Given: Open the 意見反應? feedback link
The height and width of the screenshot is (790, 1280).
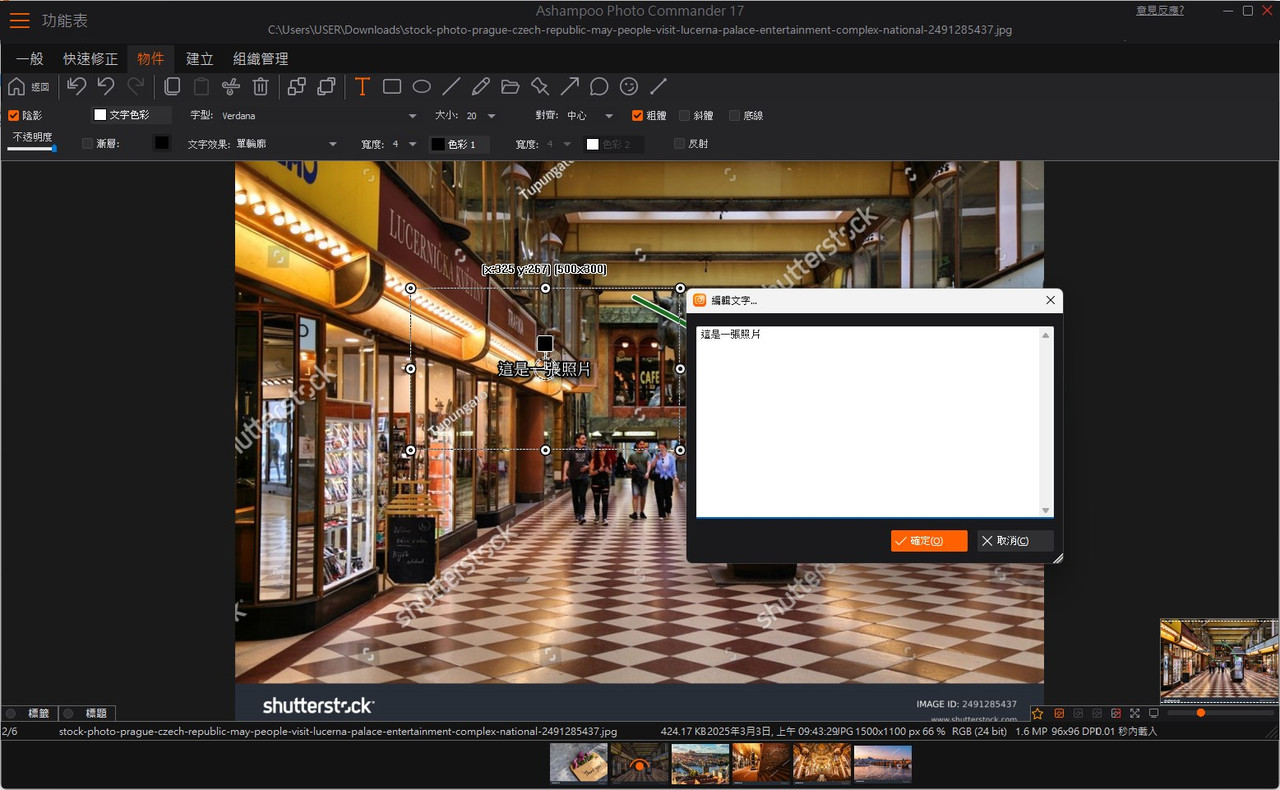Looking at the screenshot, I should (x=1160, y=10).
